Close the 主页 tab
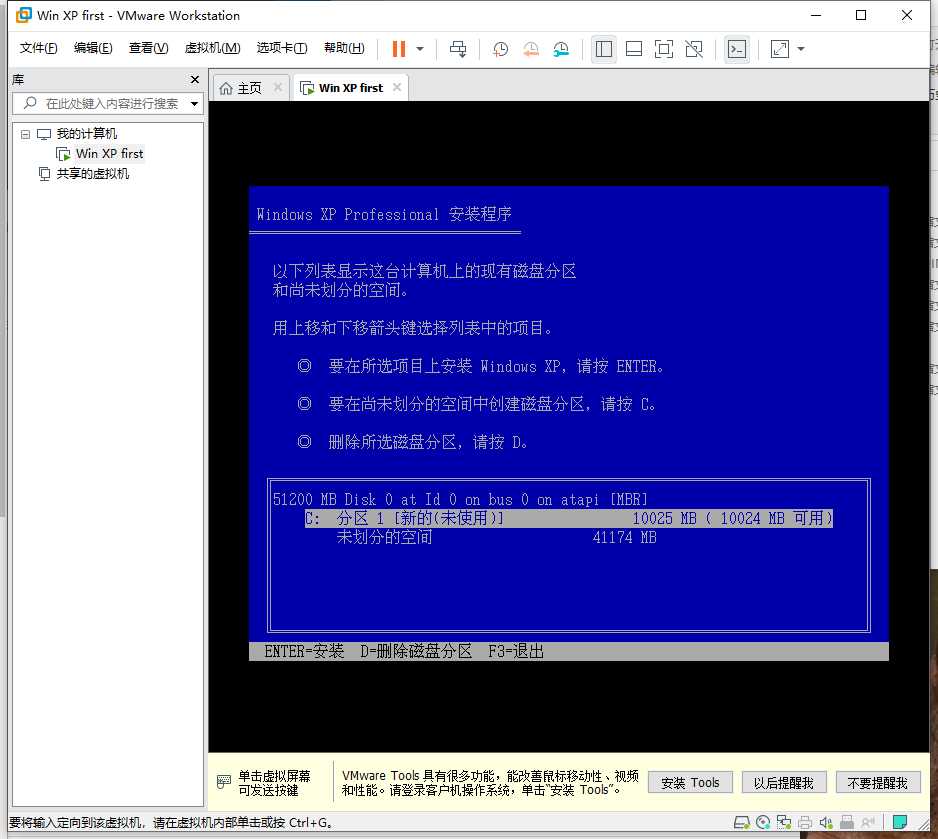The width and height of the screenshot is (938, 839). (x=278, y=87)
